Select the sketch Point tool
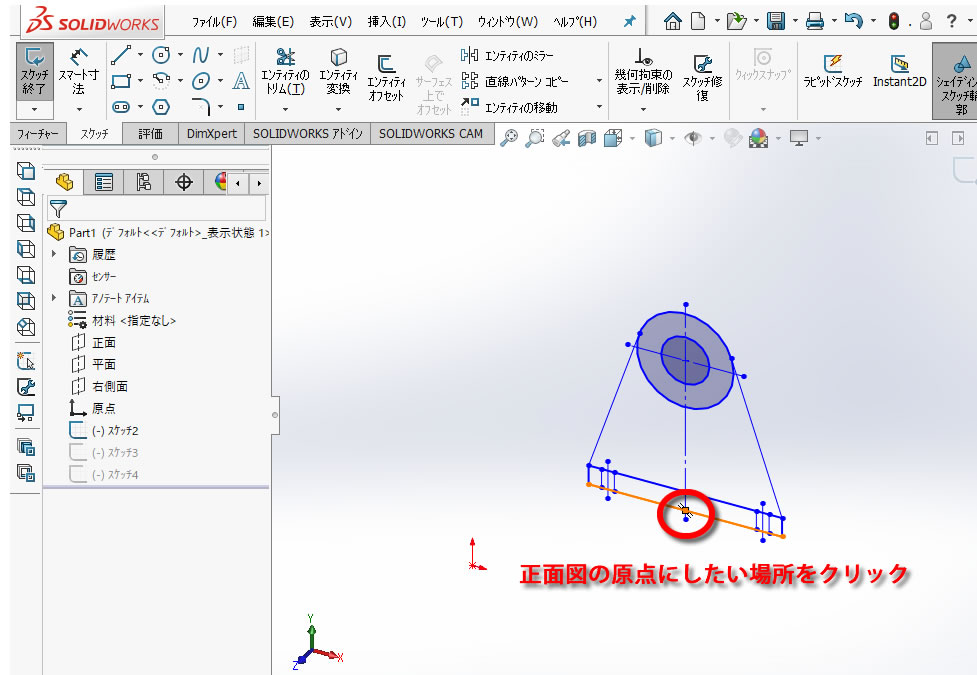 [241, 107]
